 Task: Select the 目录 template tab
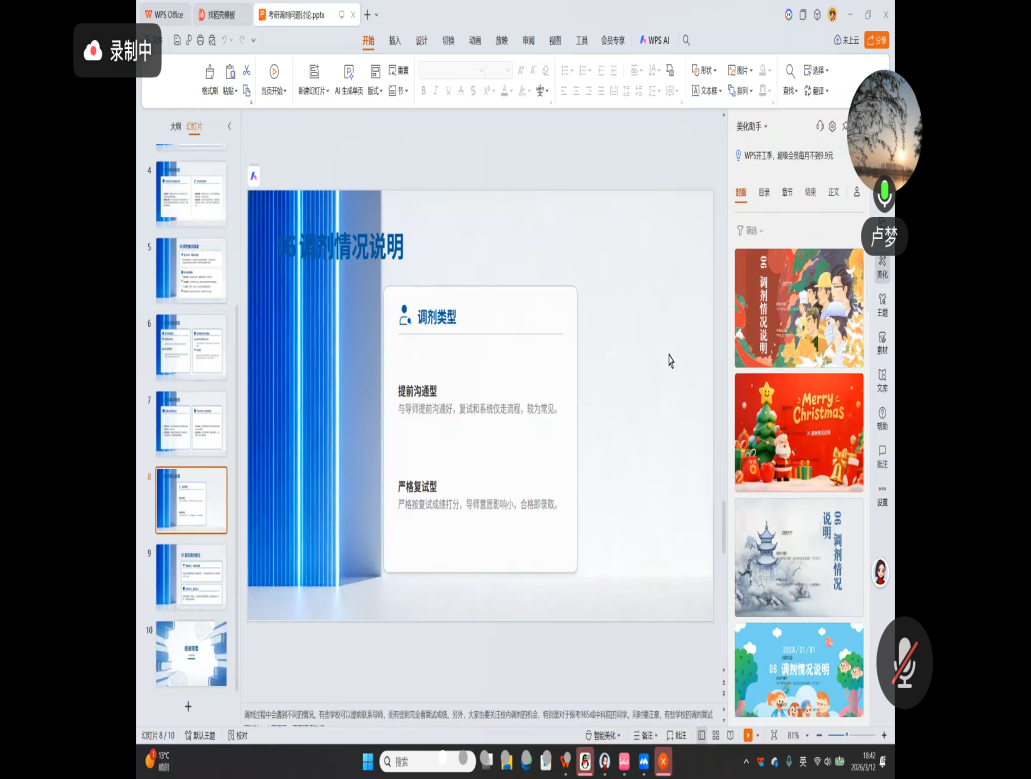(x=764, y=192)
